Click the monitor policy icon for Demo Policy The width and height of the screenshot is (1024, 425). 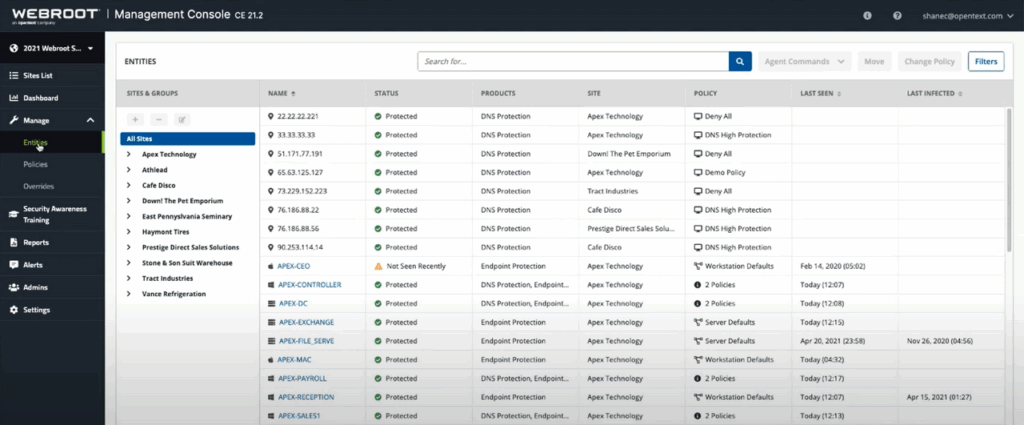[x=698, y=172]
